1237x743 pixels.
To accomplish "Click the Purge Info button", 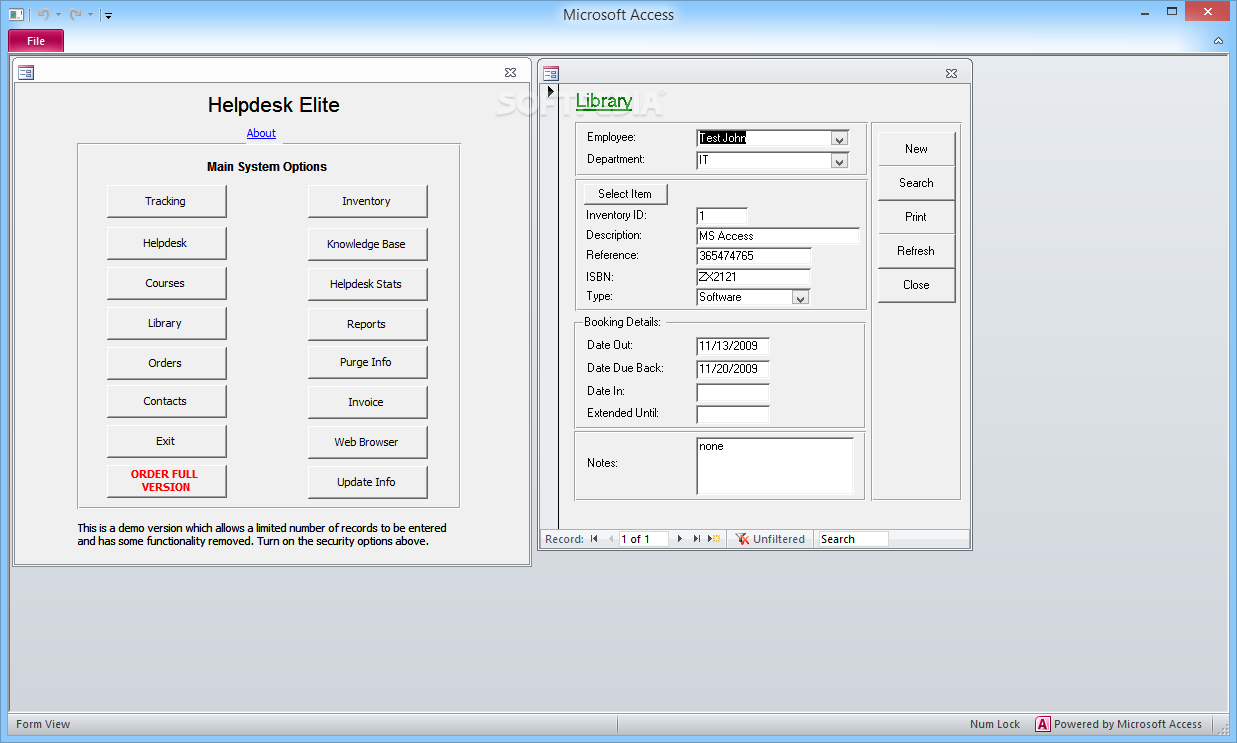I will point(367,362).
